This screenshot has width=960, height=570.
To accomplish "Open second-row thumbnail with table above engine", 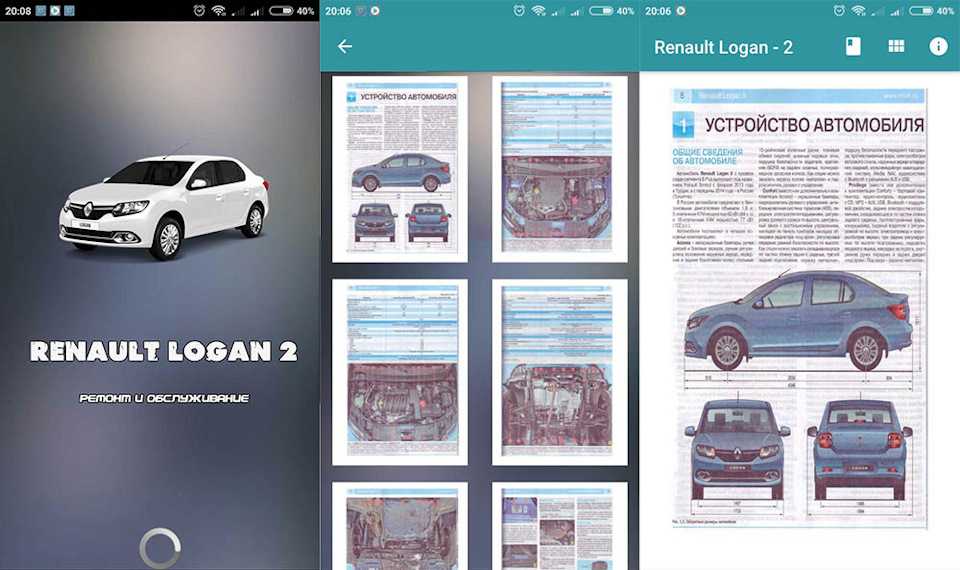I will click(x=400, y=372).
